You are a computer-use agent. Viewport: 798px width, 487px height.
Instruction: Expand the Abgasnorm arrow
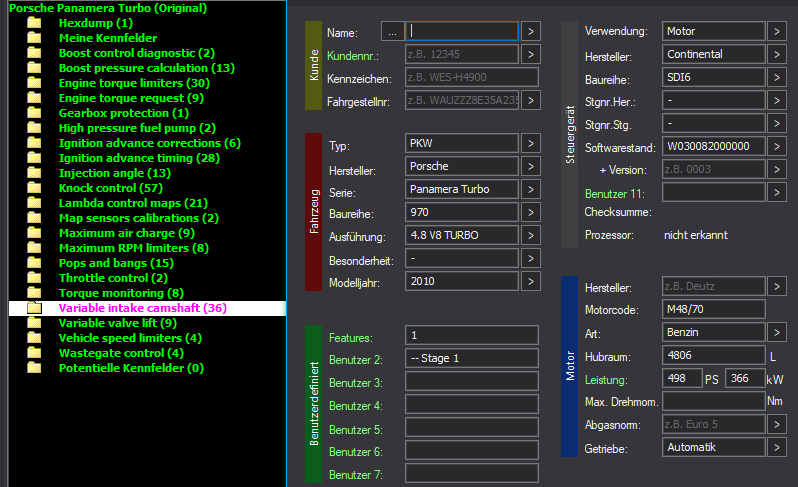777,424
